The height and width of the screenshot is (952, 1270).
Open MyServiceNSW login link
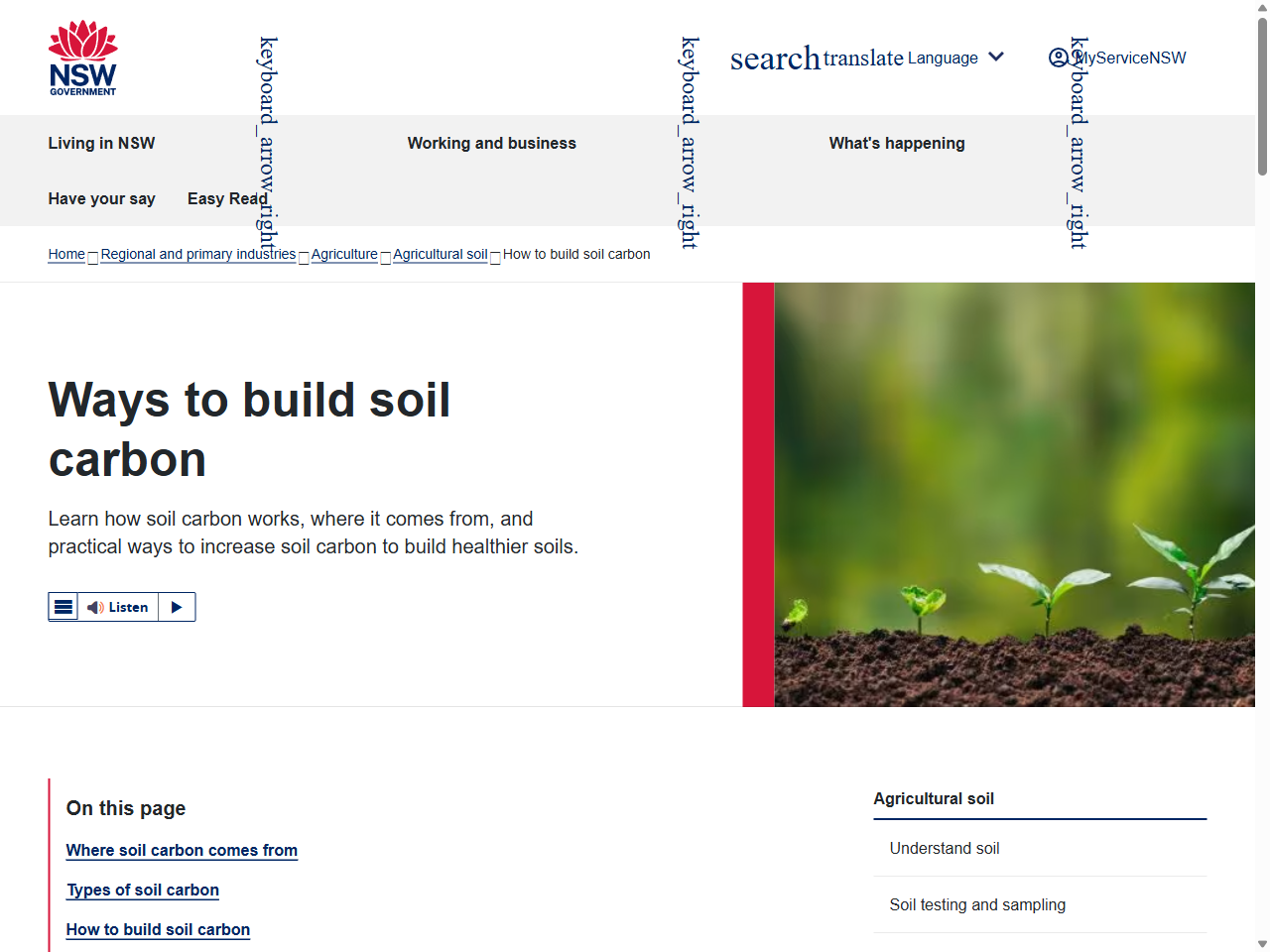1130,58
